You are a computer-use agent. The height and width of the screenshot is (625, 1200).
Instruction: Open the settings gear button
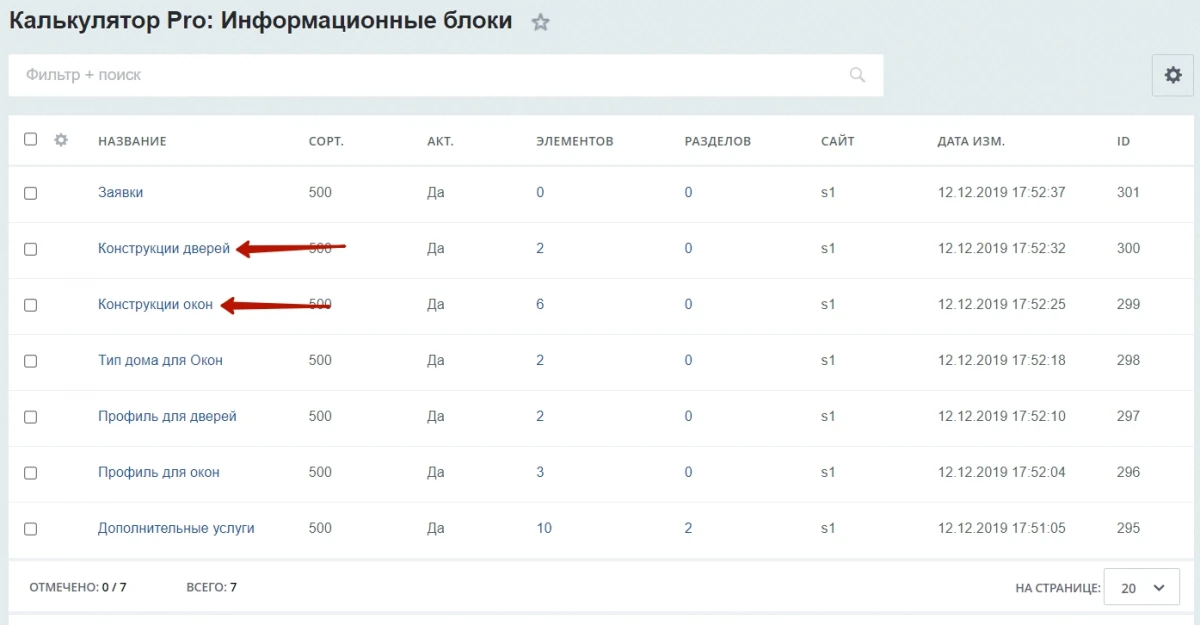(x=1173, y=75)
